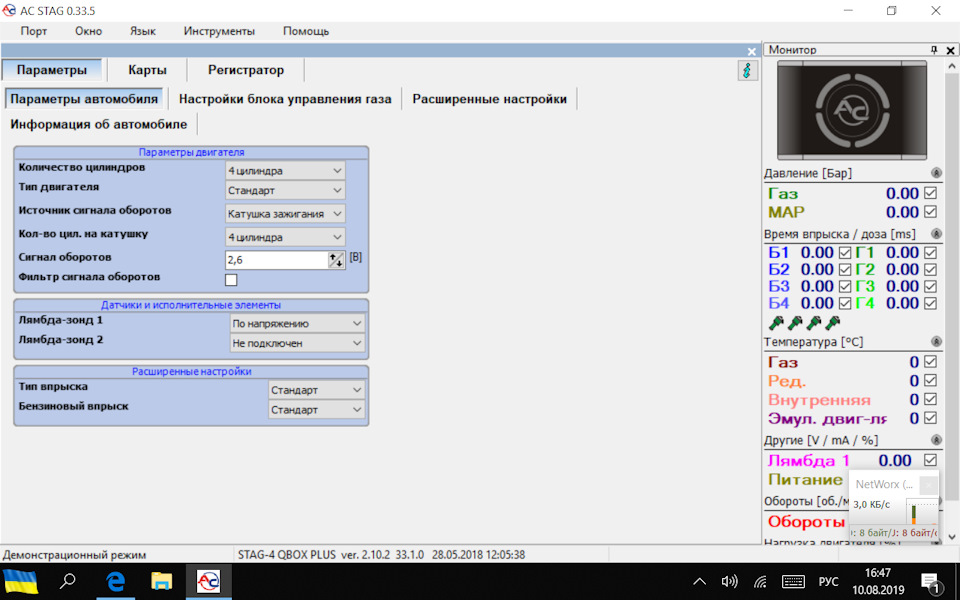
Task: Switch to the Регистратор tab
Action: click(246, 70)
